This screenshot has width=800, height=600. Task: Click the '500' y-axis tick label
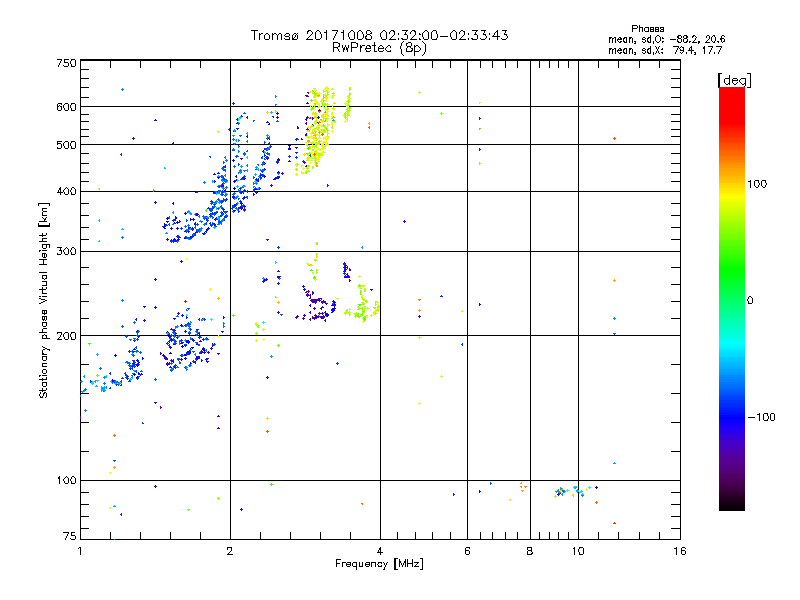pyautogui.click(x=67, y=145)
